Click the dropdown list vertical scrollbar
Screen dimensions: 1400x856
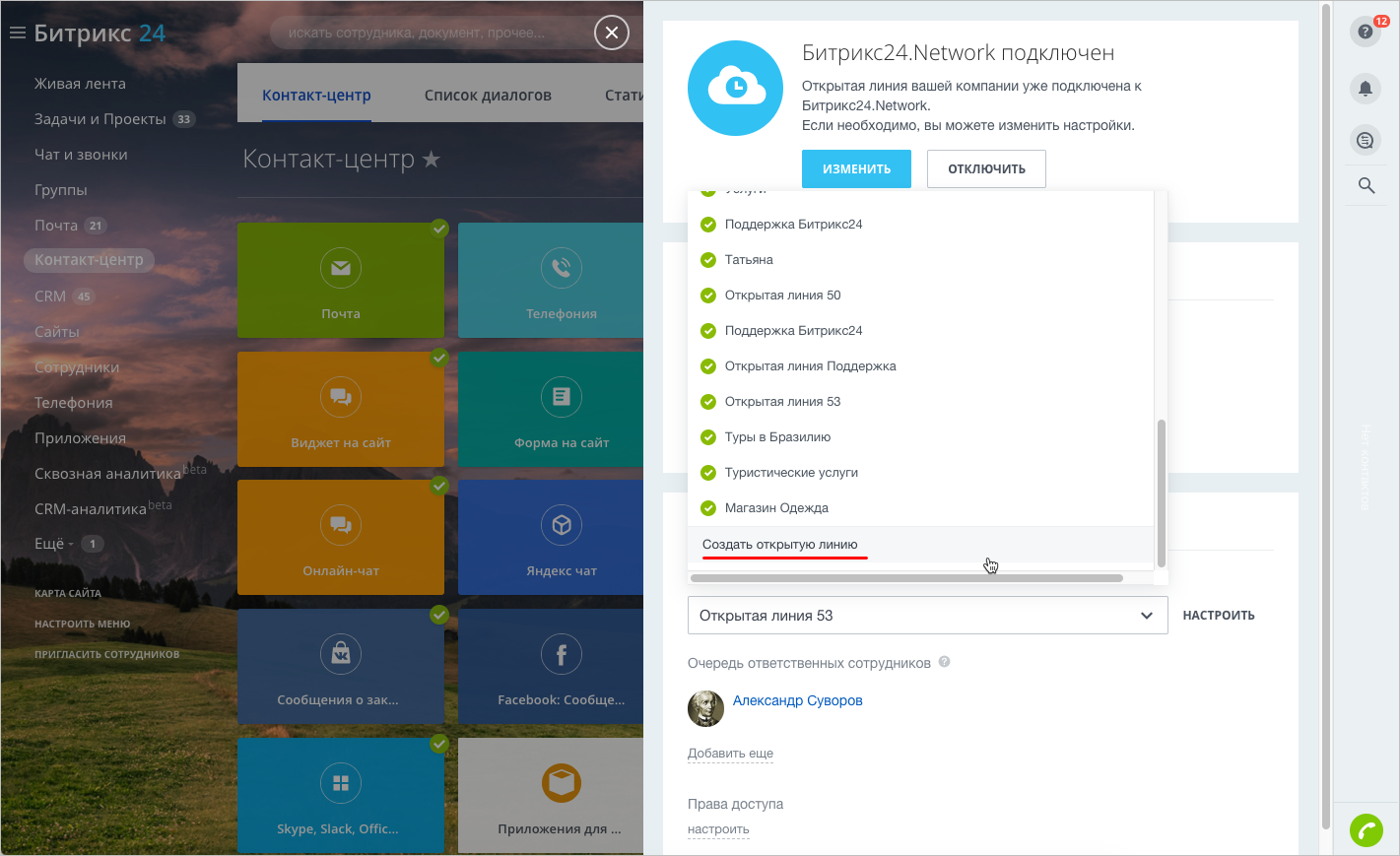tap(1161, 493)
